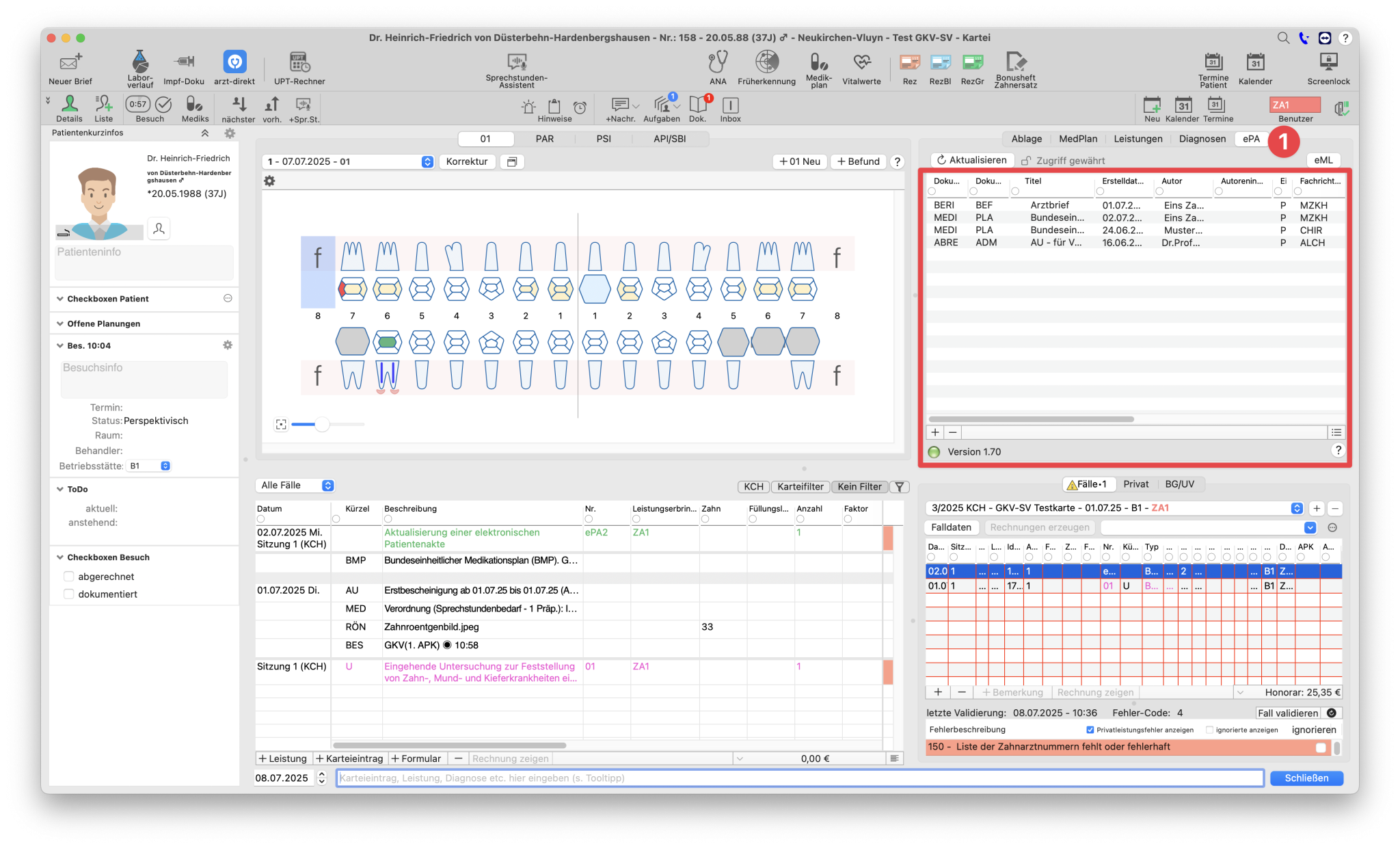Adjust tooth chart zoom slider
This screenshot has width=1400, height=848.
pyautogui.click(x=322, y=425)
